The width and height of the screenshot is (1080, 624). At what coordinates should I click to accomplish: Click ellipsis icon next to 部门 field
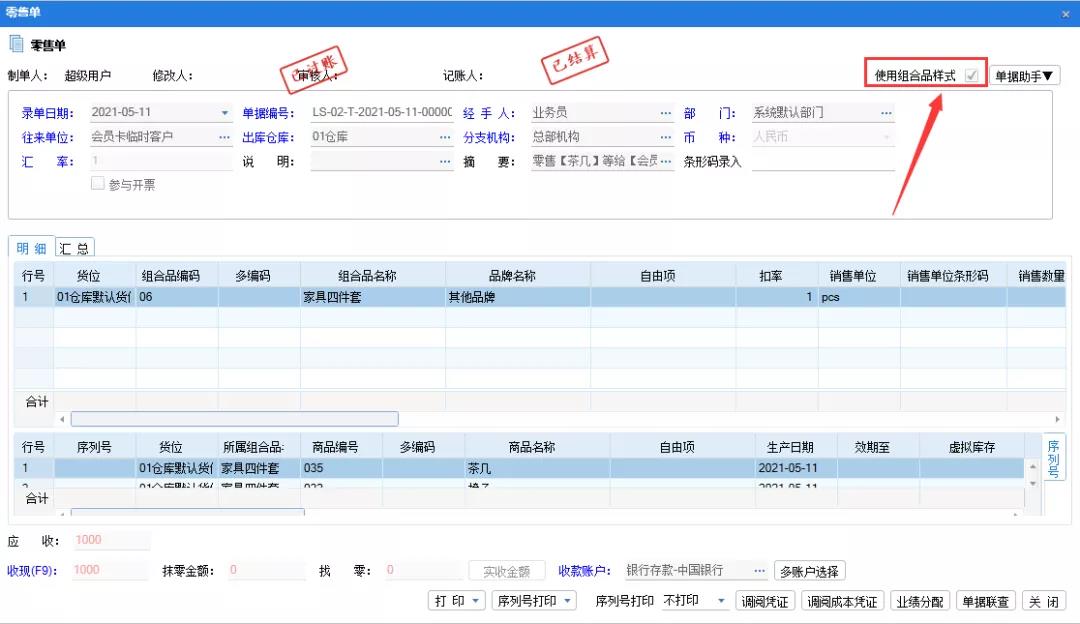[886, 113]
